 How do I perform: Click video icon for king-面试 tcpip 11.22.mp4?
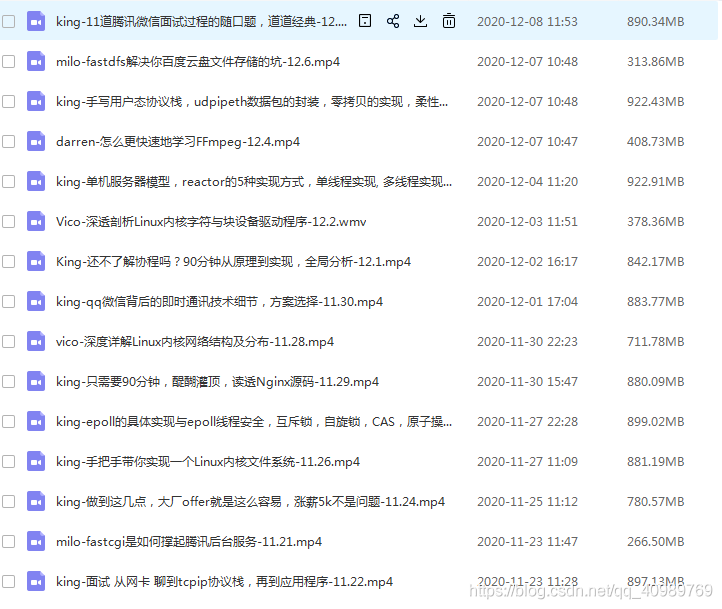36,581
